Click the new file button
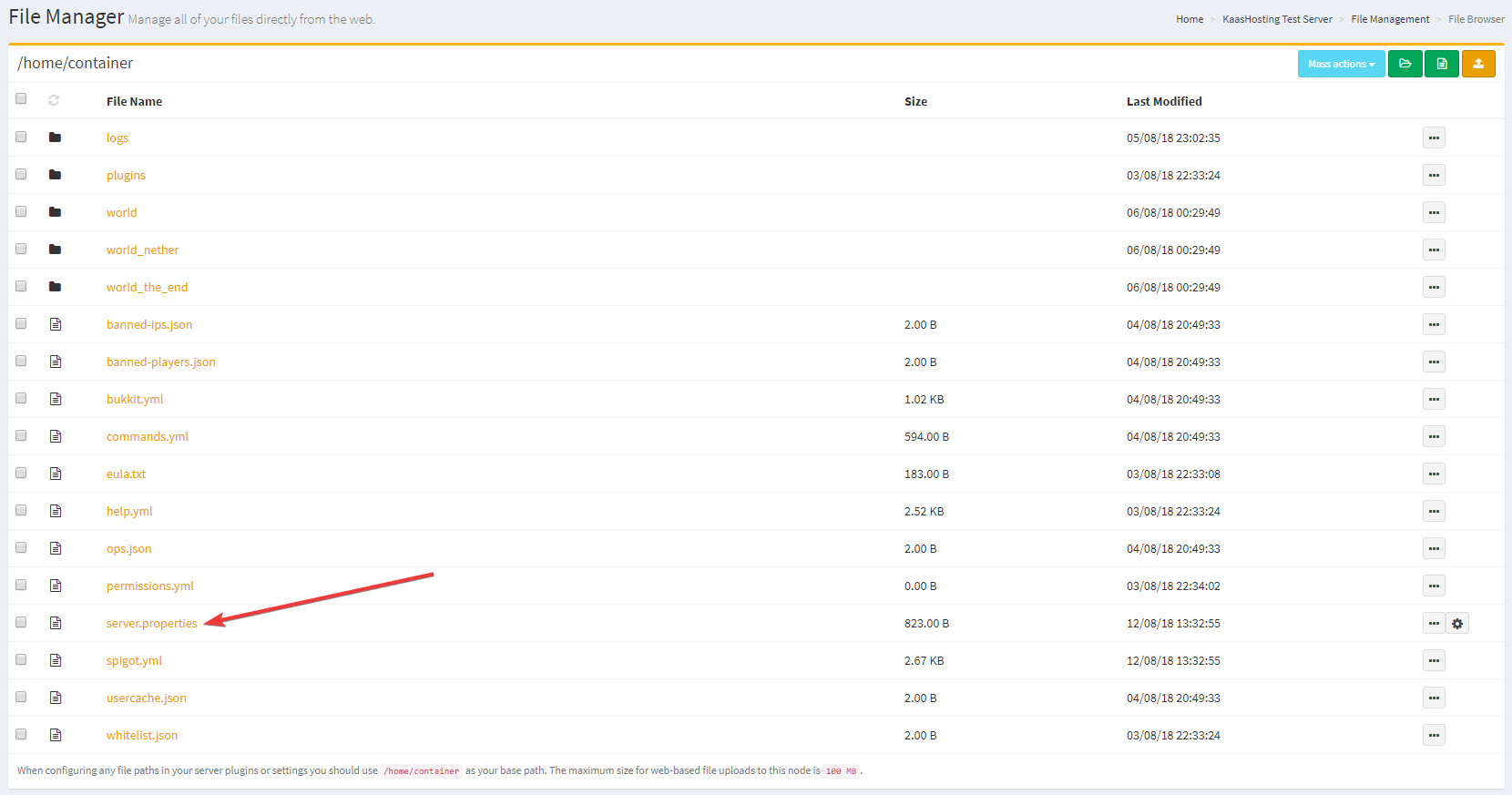This screenshot has width=1512, height=795. point(1441,64)
